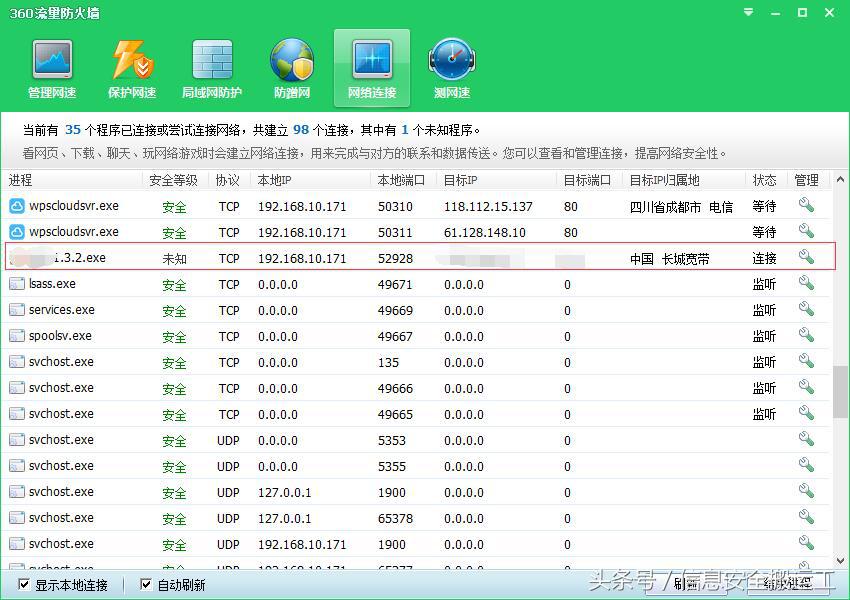
Task: Click the wrench icon for wpscloudsvr.exe
Action: tap(807, 205)
